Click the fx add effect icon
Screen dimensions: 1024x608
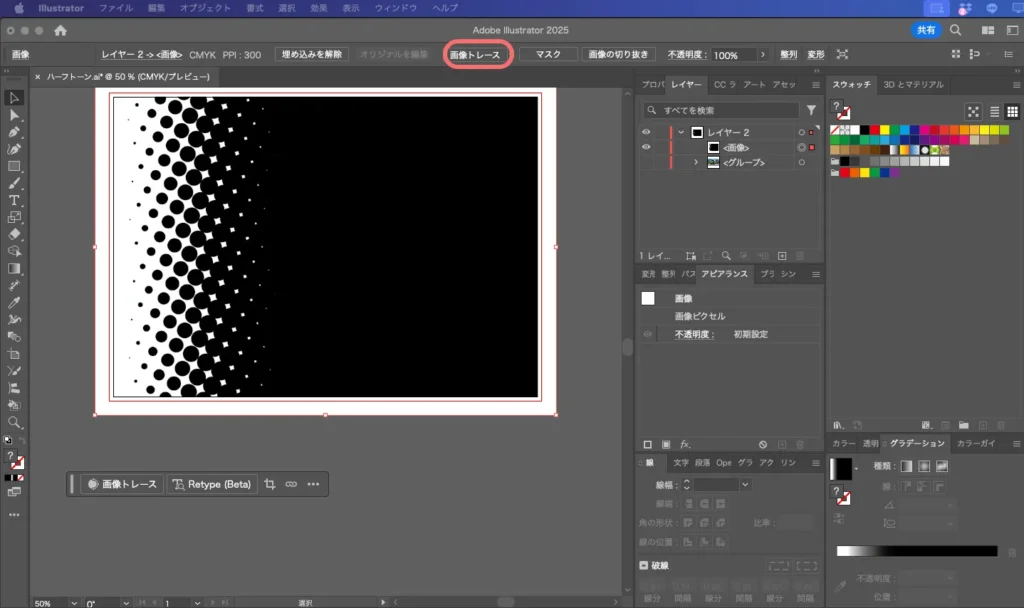click(x=686, y=444)
